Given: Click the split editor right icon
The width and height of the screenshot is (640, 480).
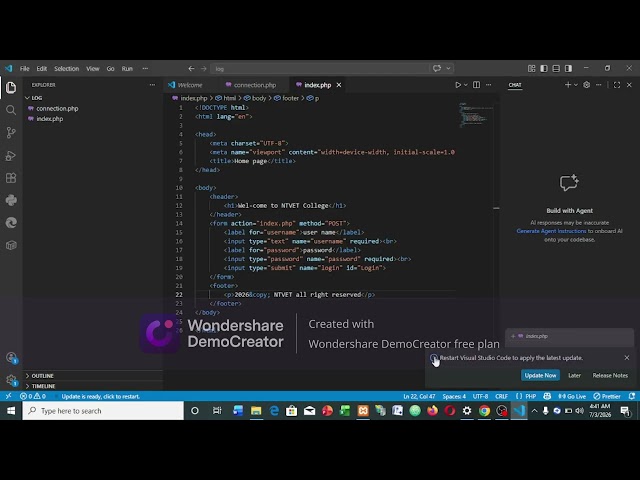Looking at the screenshot, I should [476, 85].
